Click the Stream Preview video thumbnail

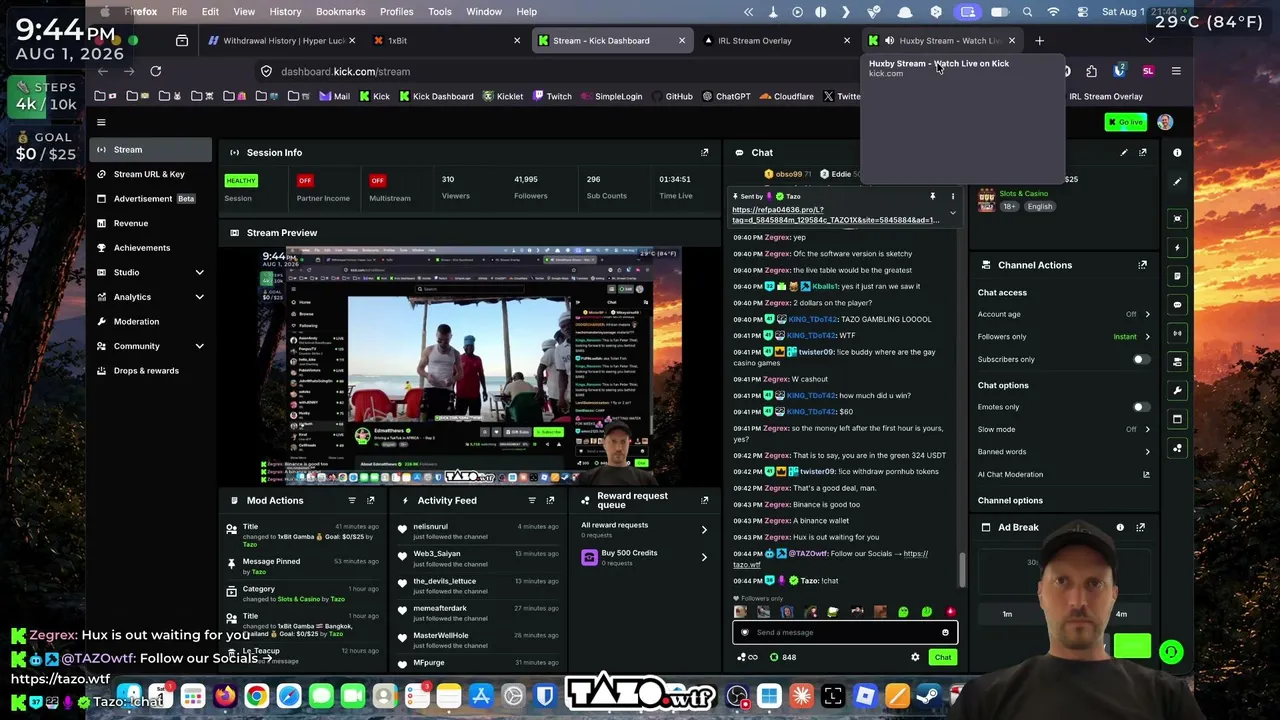click(x=470, y=366)
